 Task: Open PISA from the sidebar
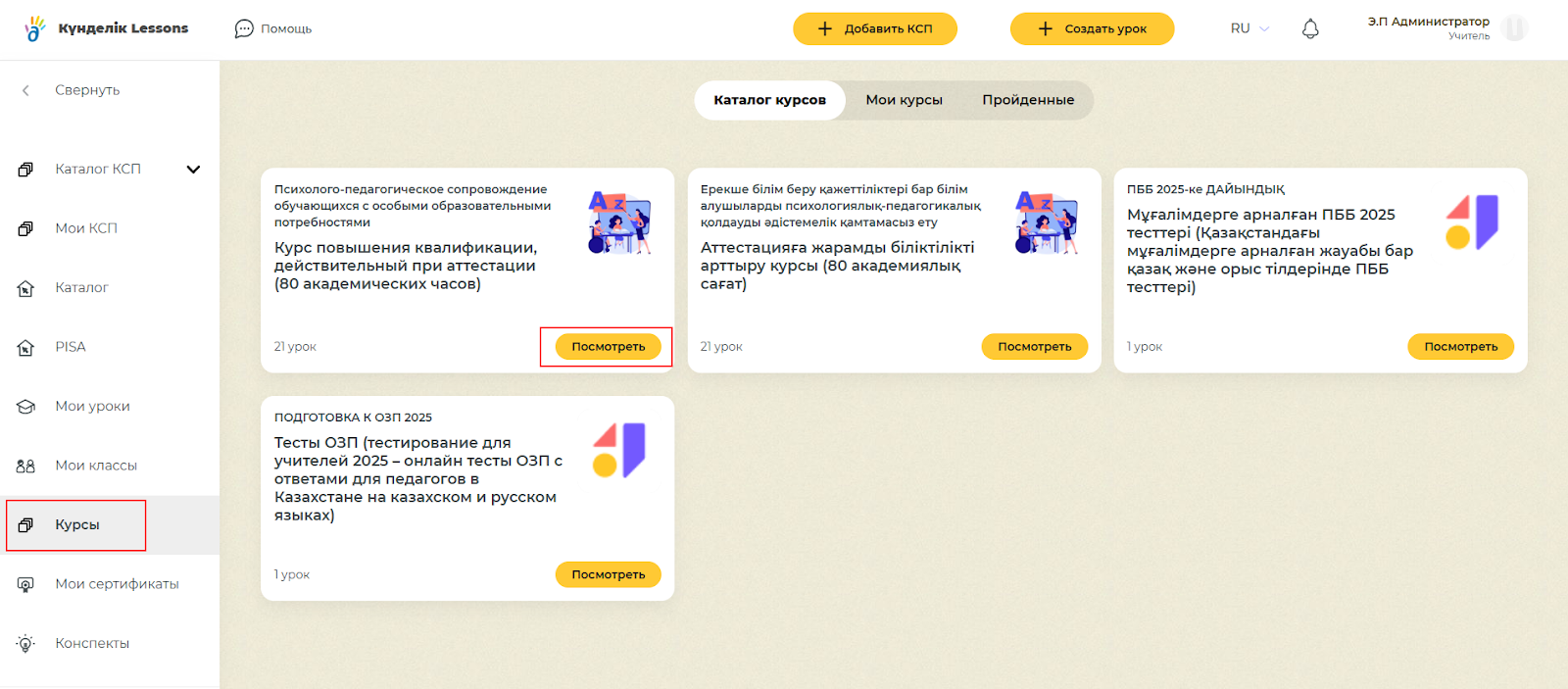point(71,347)
